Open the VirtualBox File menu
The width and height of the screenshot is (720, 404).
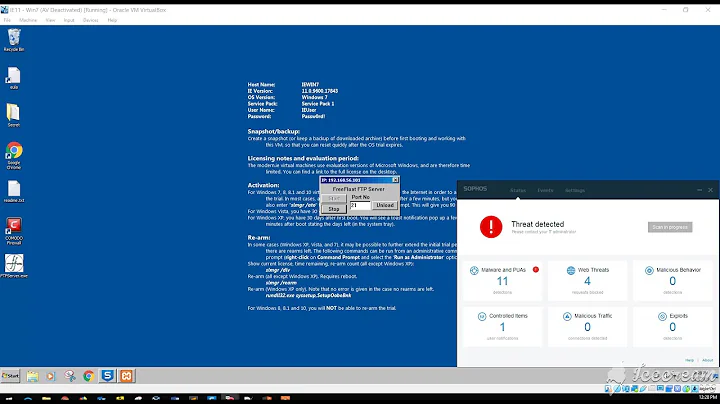point(7,20)
